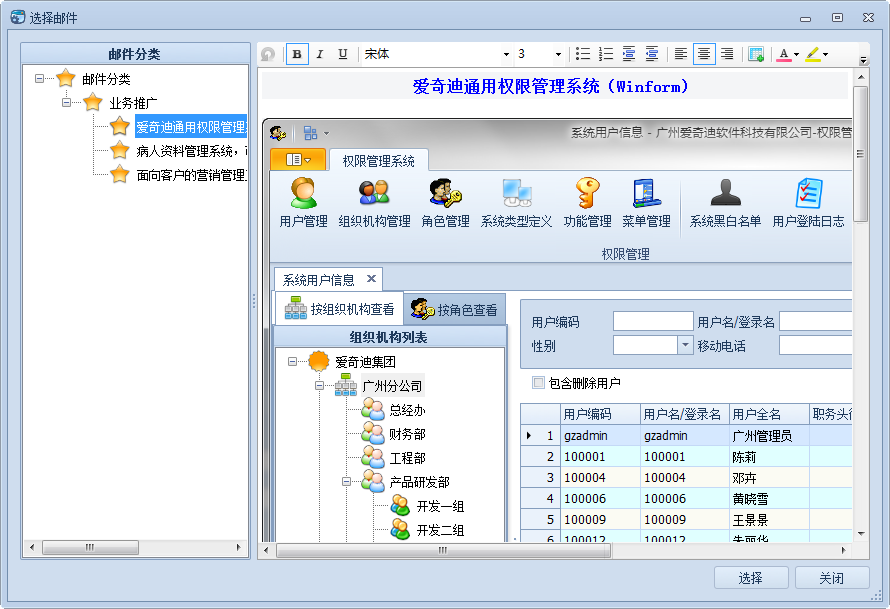Select the 开发二组 group

440,530
